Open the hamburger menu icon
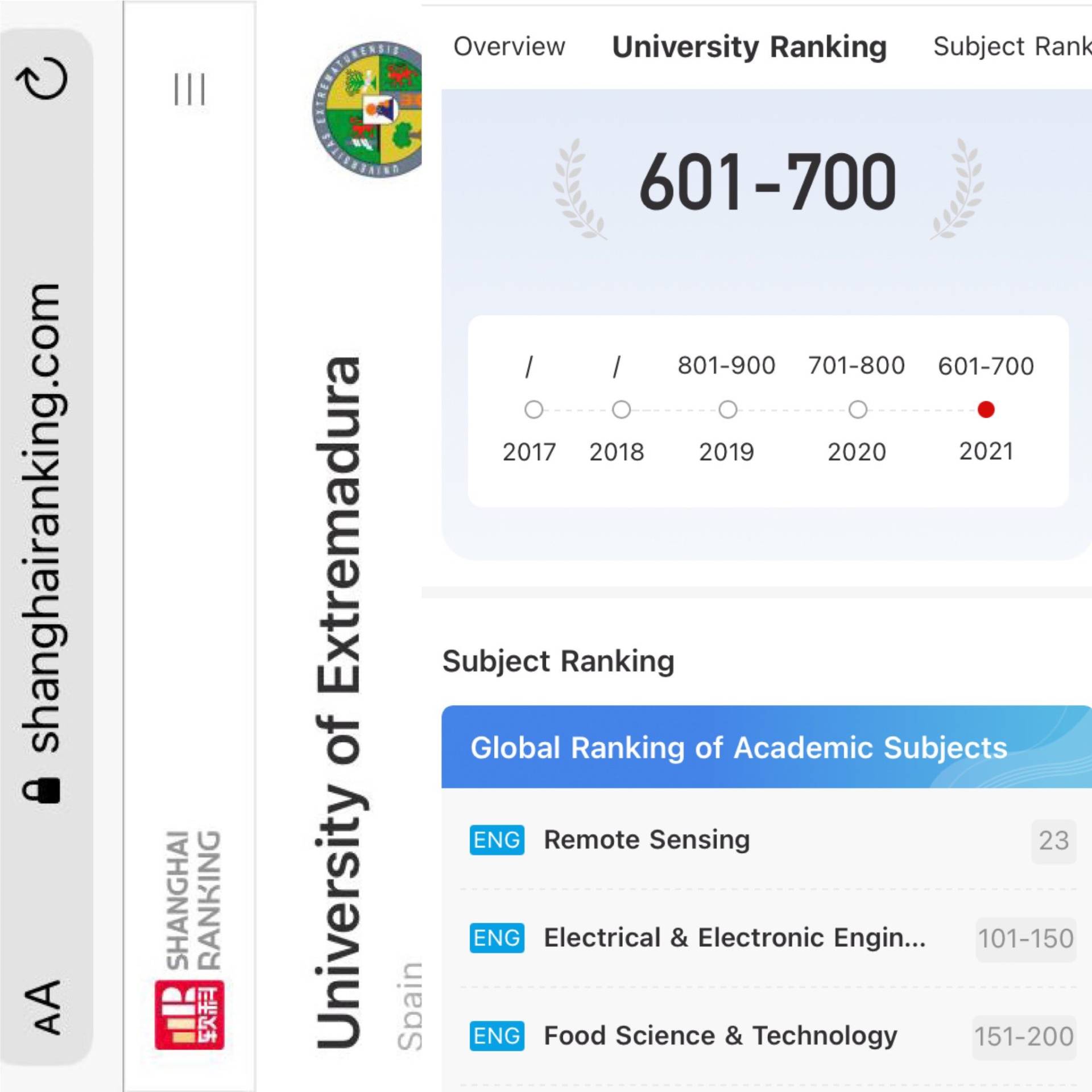Viewport: 1092px width, 1092px height. [189, 89]
